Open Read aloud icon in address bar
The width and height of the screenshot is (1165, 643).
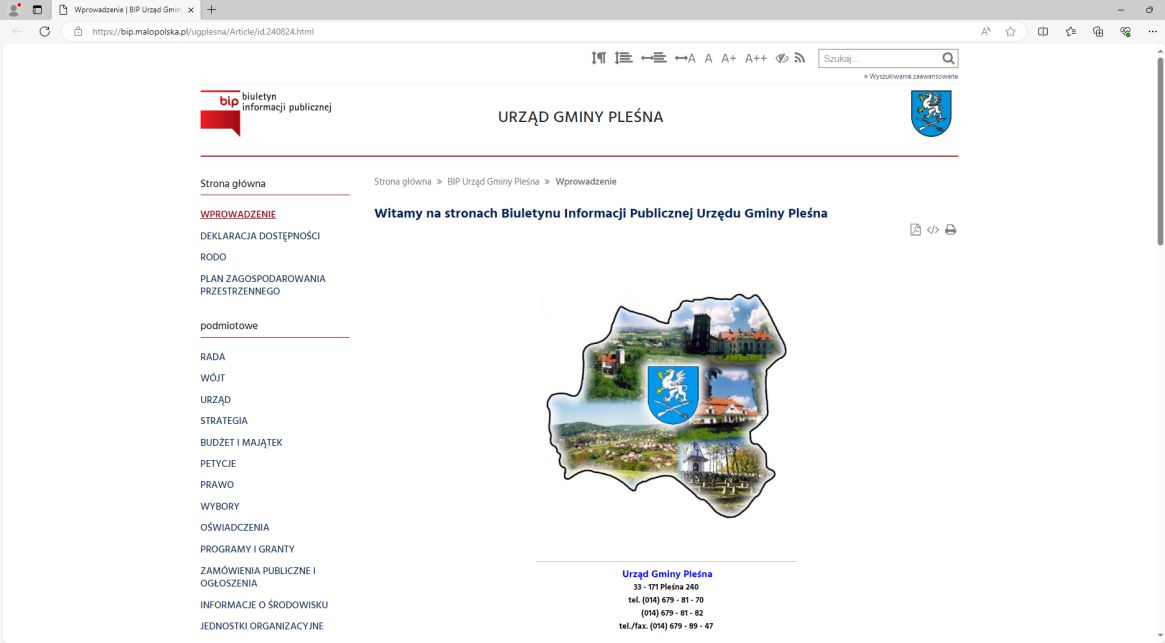[x=985, y=31]
